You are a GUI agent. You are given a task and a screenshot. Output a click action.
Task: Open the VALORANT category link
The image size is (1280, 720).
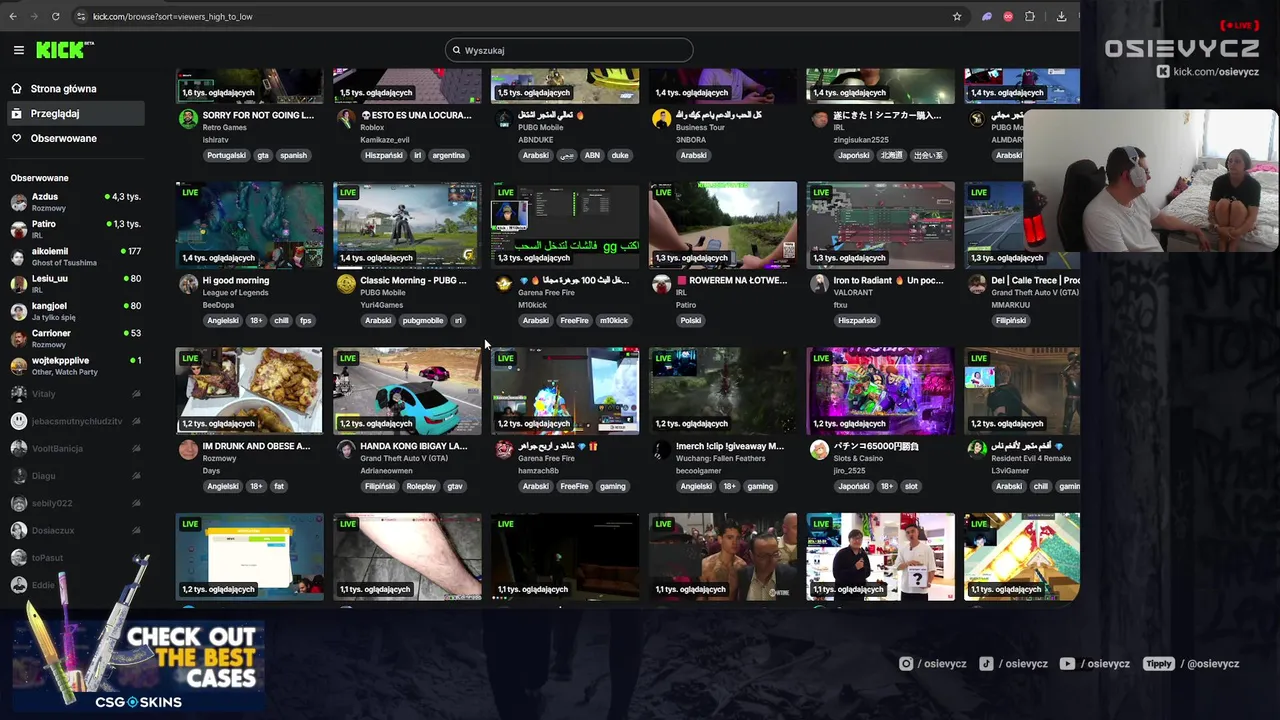[853, 293]
